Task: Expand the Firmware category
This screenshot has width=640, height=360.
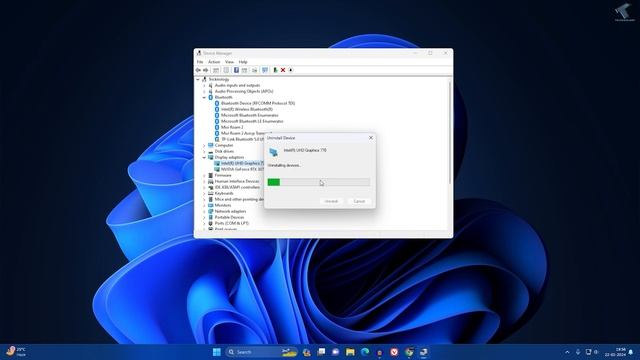Action: (204, 176)
